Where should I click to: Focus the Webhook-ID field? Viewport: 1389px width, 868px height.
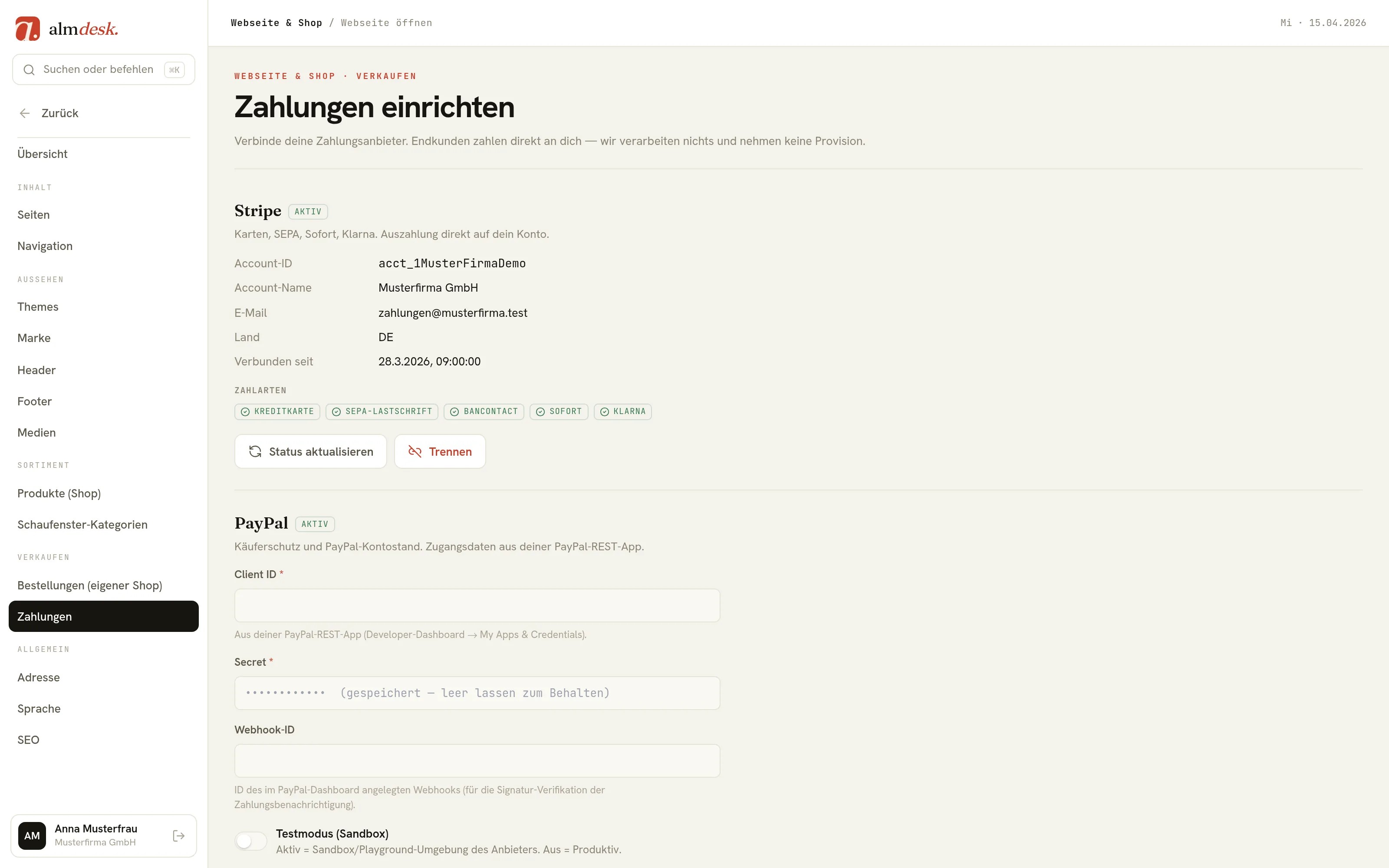(x=477, y=761)
